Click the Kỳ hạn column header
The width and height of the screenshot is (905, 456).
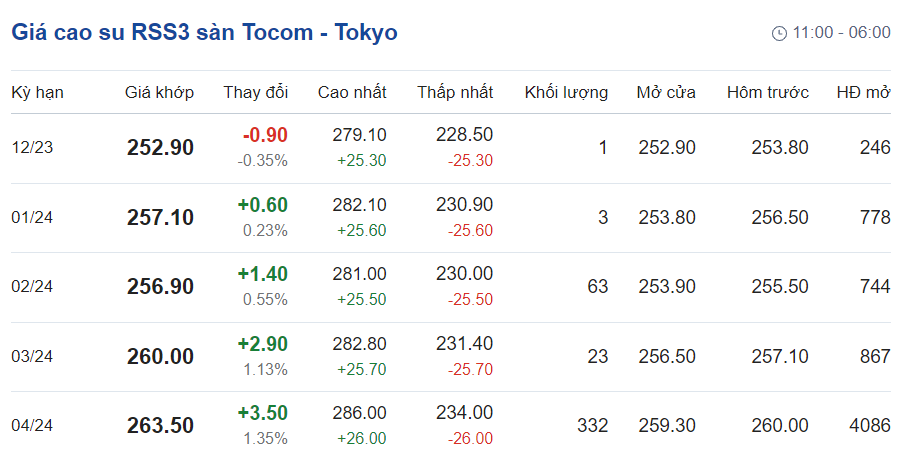(x=38, y=93)
